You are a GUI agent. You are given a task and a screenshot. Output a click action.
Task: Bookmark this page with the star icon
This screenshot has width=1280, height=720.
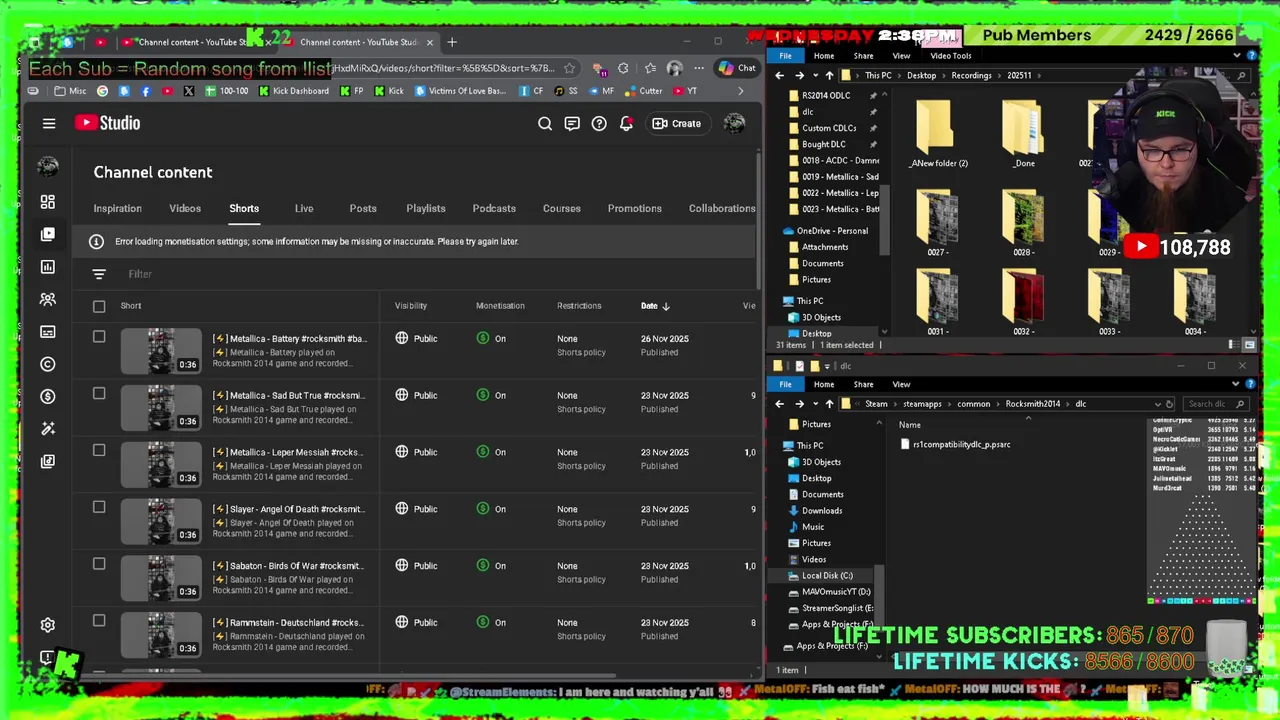click(x=569, y=68)
